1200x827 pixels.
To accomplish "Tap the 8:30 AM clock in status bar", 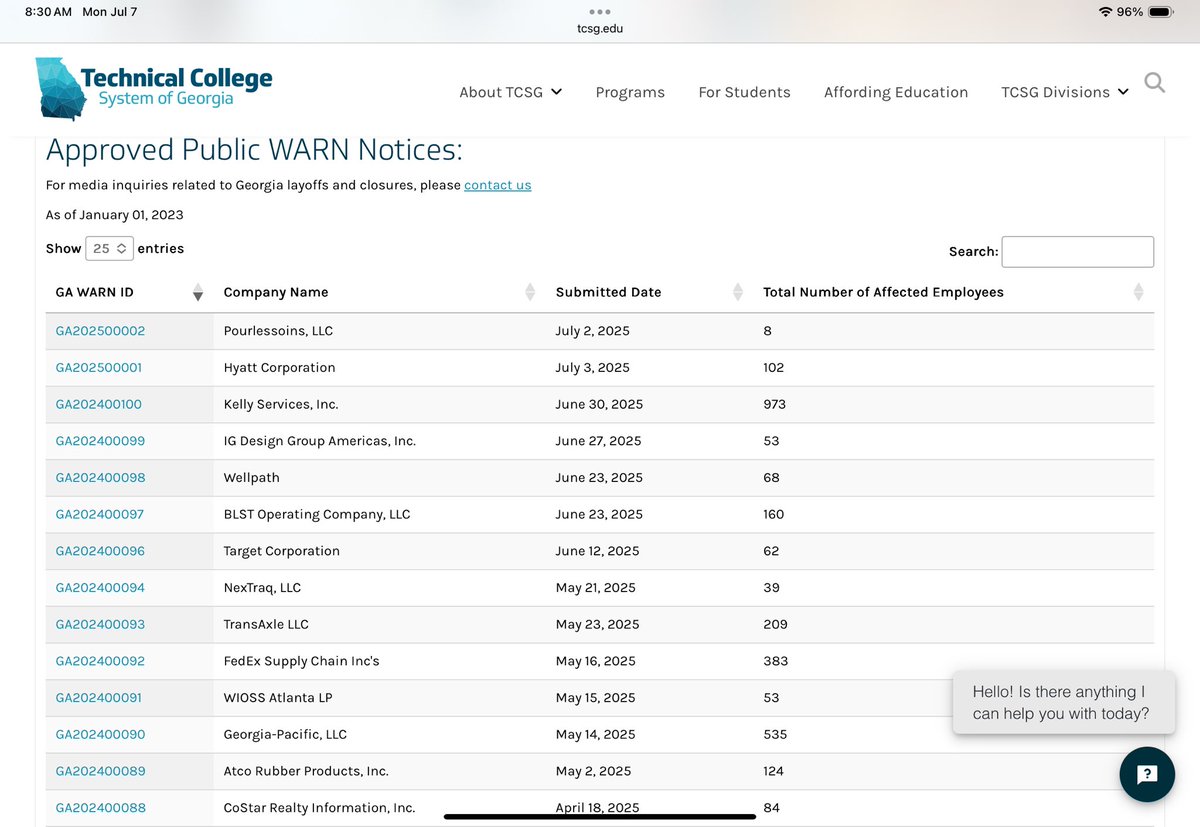I will 48,12.
